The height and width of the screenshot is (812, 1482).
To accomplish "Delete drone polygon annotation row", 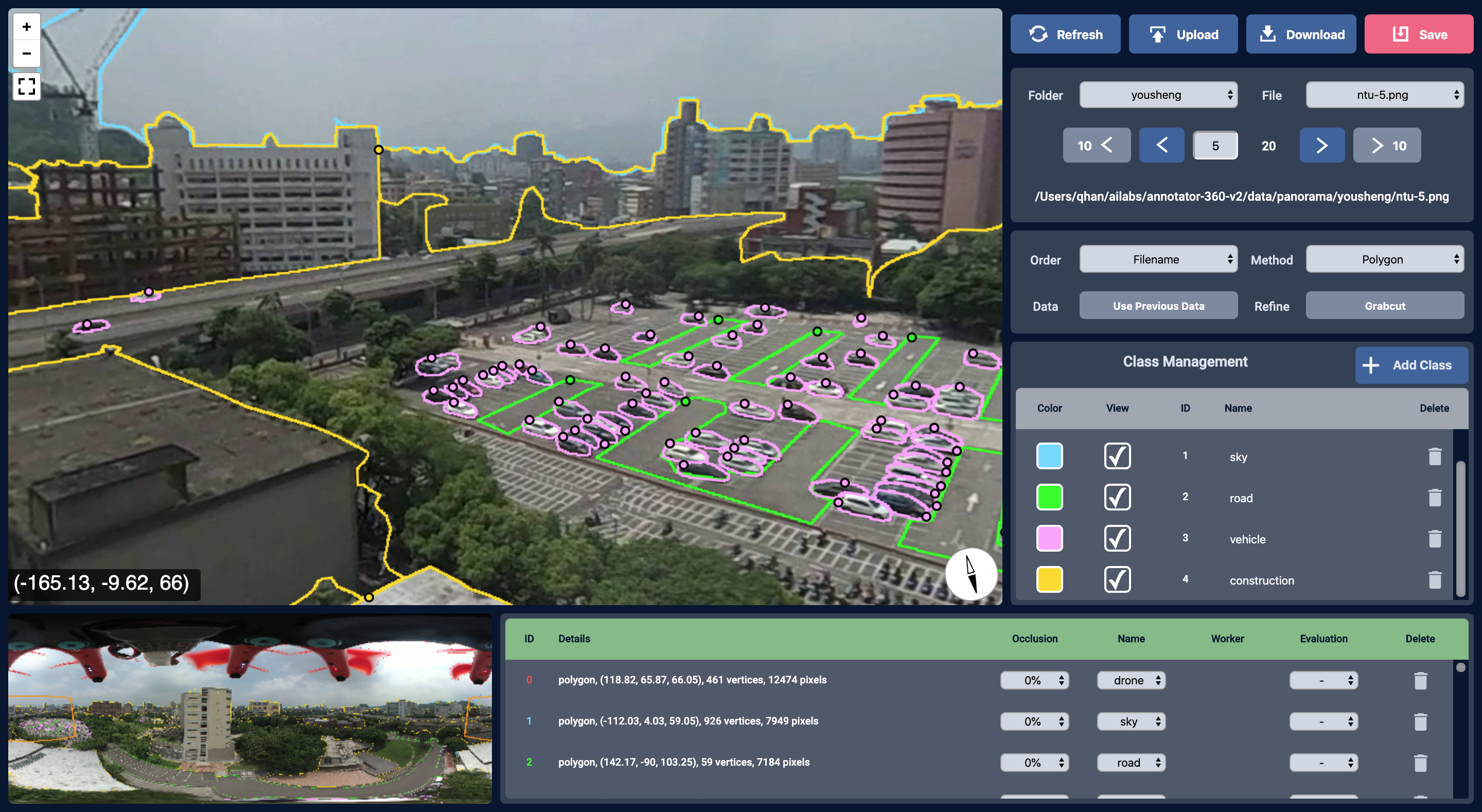I will coord(1420,680).
